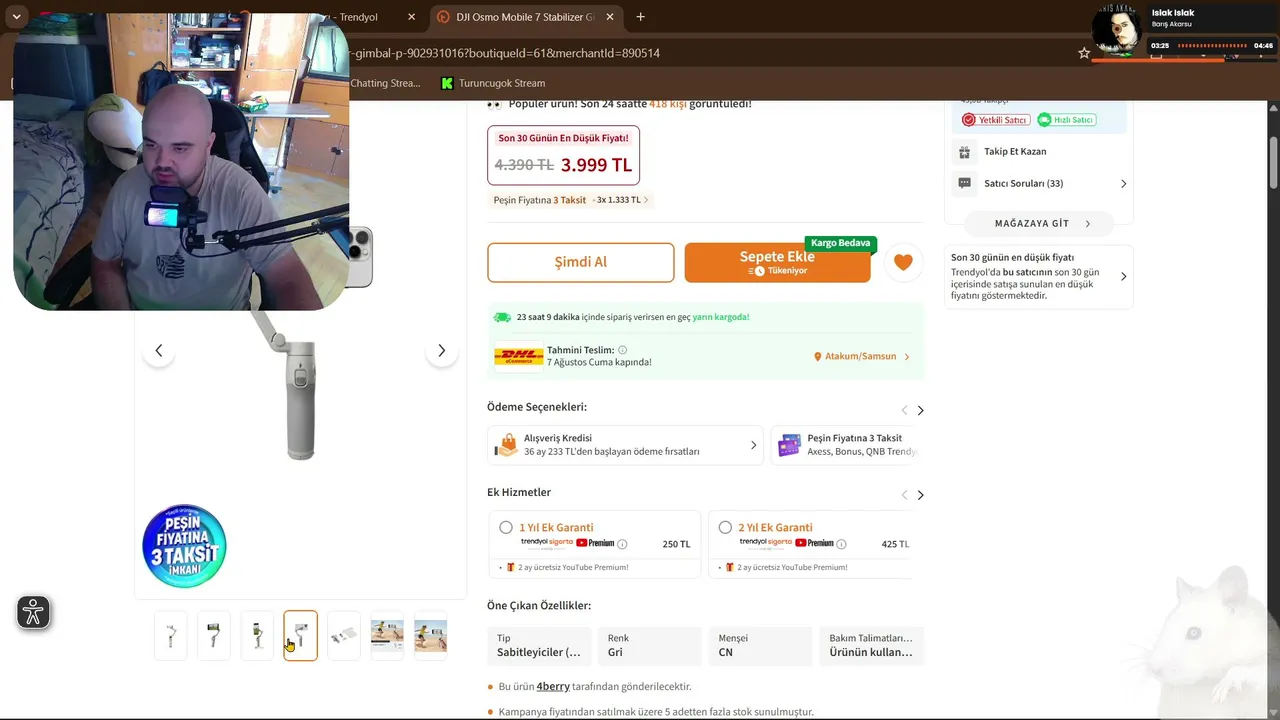Open a new browser tab

coord(641,17)
